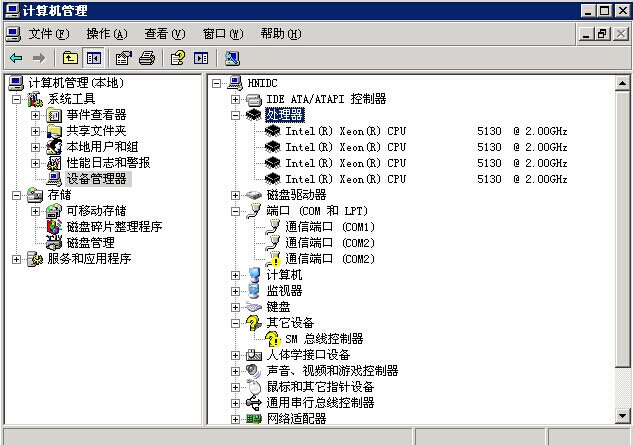Click the print toolbar icon
634x445 pixels.
tap(147, 58)
